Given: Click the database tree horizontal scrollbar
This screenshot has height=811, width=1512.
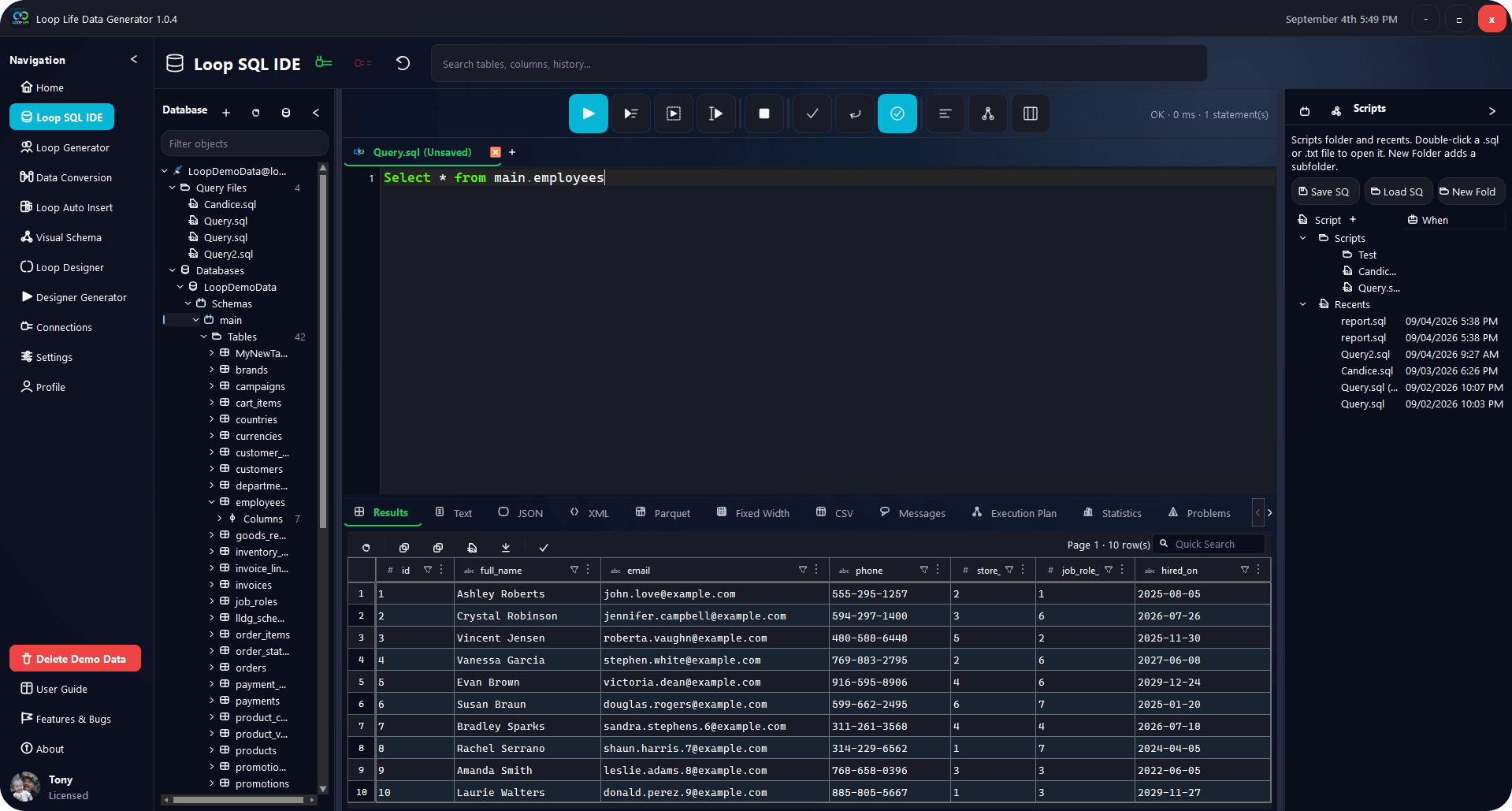Looking at the screenshot, I should tap(239, 799).
